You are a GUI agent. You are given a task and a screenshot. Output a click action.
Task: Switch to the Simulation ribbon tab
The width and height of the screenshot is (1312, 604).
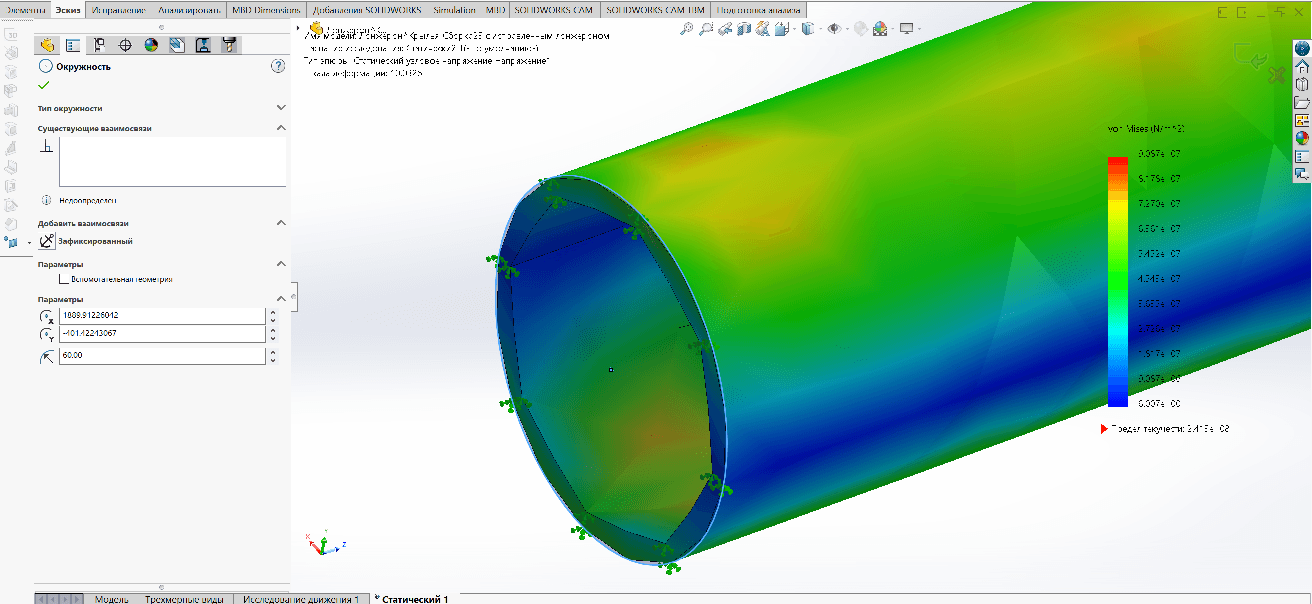click(454, 9)
